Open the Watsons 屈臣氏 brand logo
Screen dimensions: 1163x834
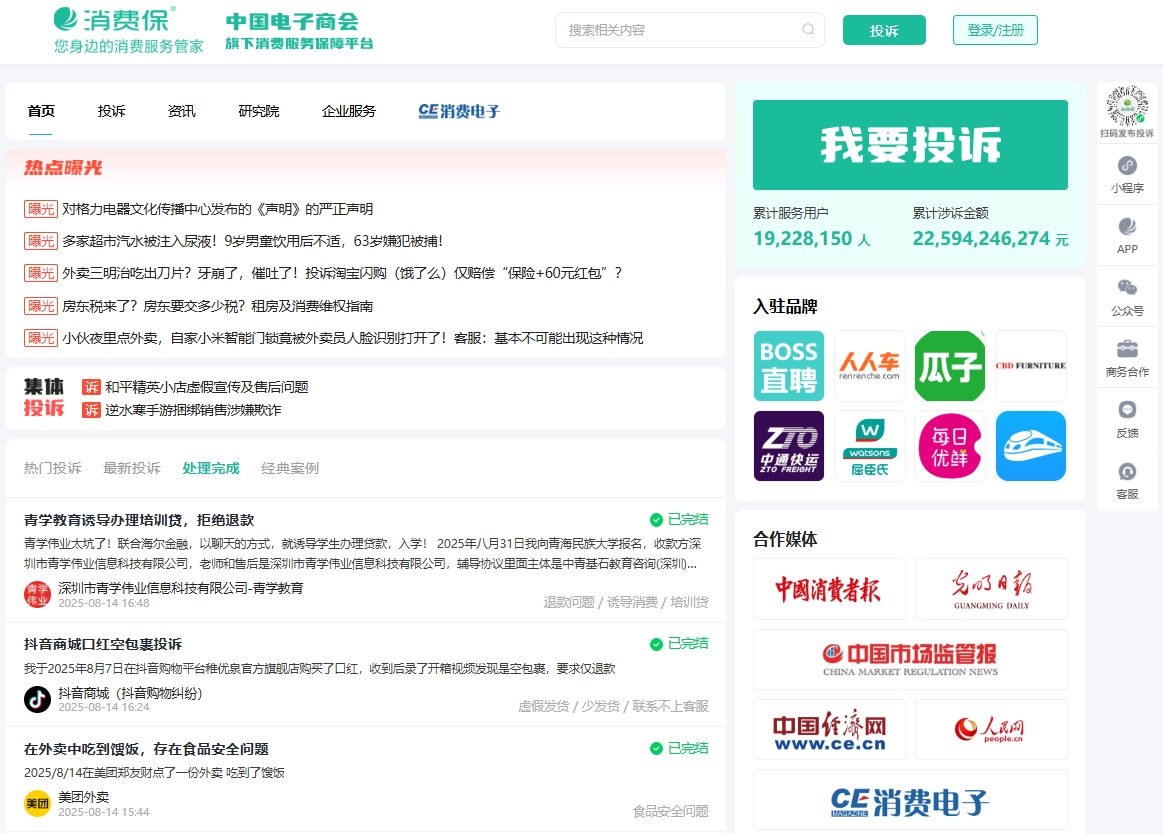[x=869, y=446]
